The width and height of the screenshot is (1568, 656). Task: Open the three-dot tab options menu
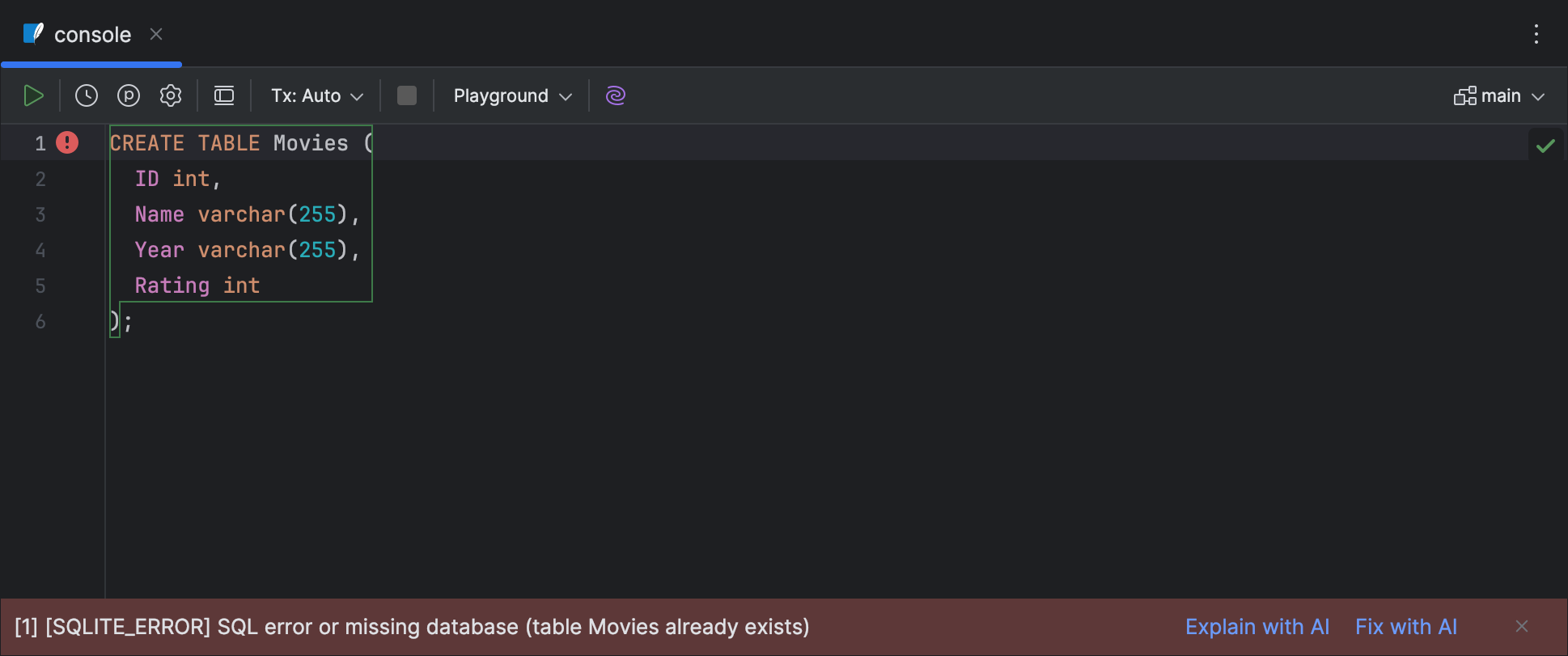click(x=1536, y=34)
